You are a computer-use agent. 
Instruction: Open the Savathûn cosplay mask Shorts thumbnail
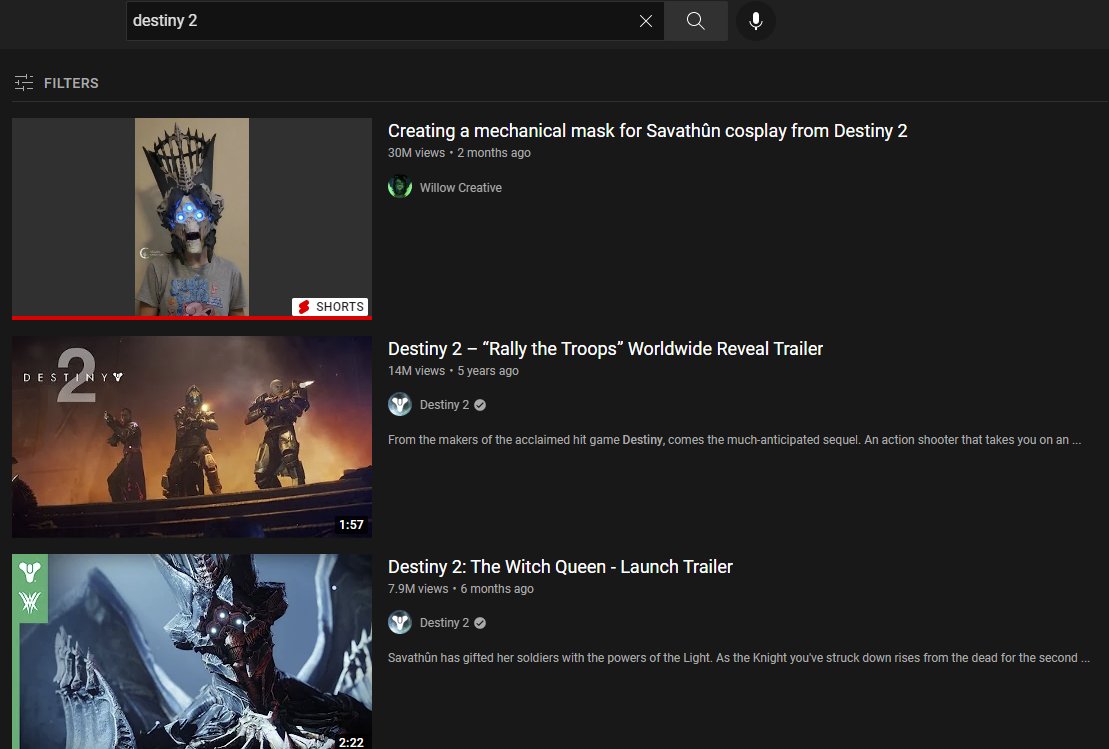(192, 217)
